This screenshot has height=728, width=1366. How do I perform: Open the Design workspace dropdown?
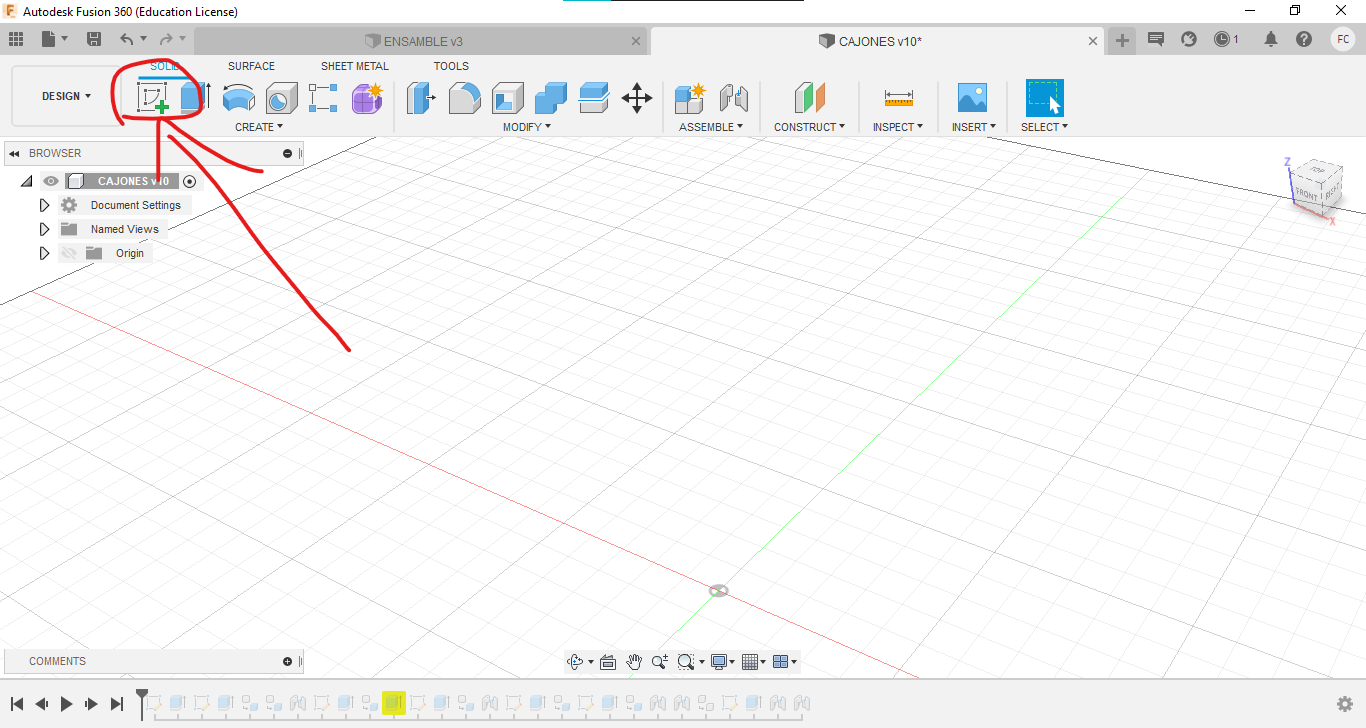pyautogui.click(x=66, y=97)
